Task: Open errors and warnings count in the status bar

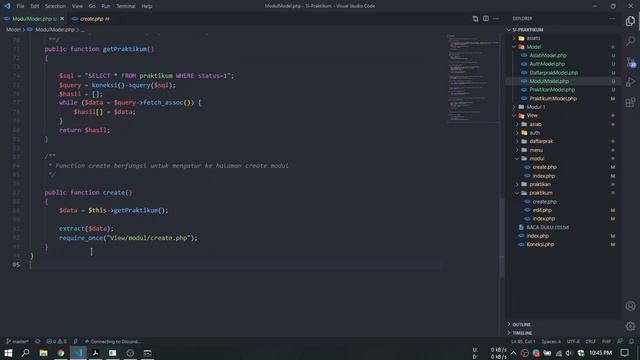Action: 56,341
